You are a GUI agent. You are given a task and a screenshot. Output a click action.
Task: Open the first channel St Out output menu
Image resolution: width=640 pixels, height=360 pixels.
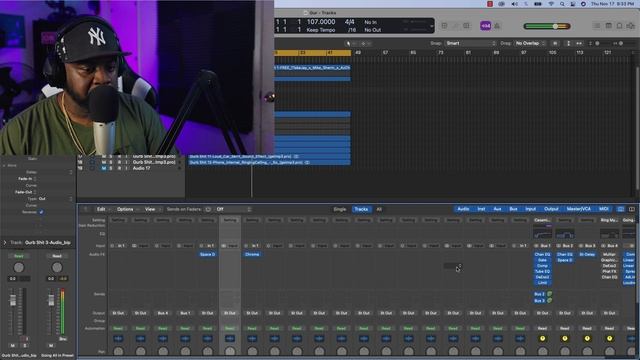pos(118,313)
